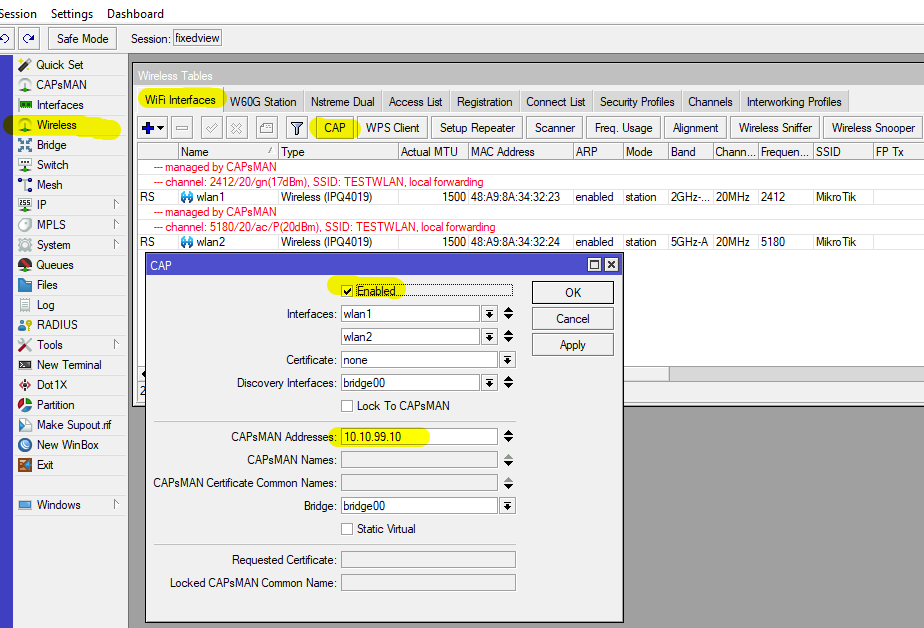Uncheck the Enabled checkbox in CAP dialog
This screenshot has height=628, width=924.
[x=347, y=291]
